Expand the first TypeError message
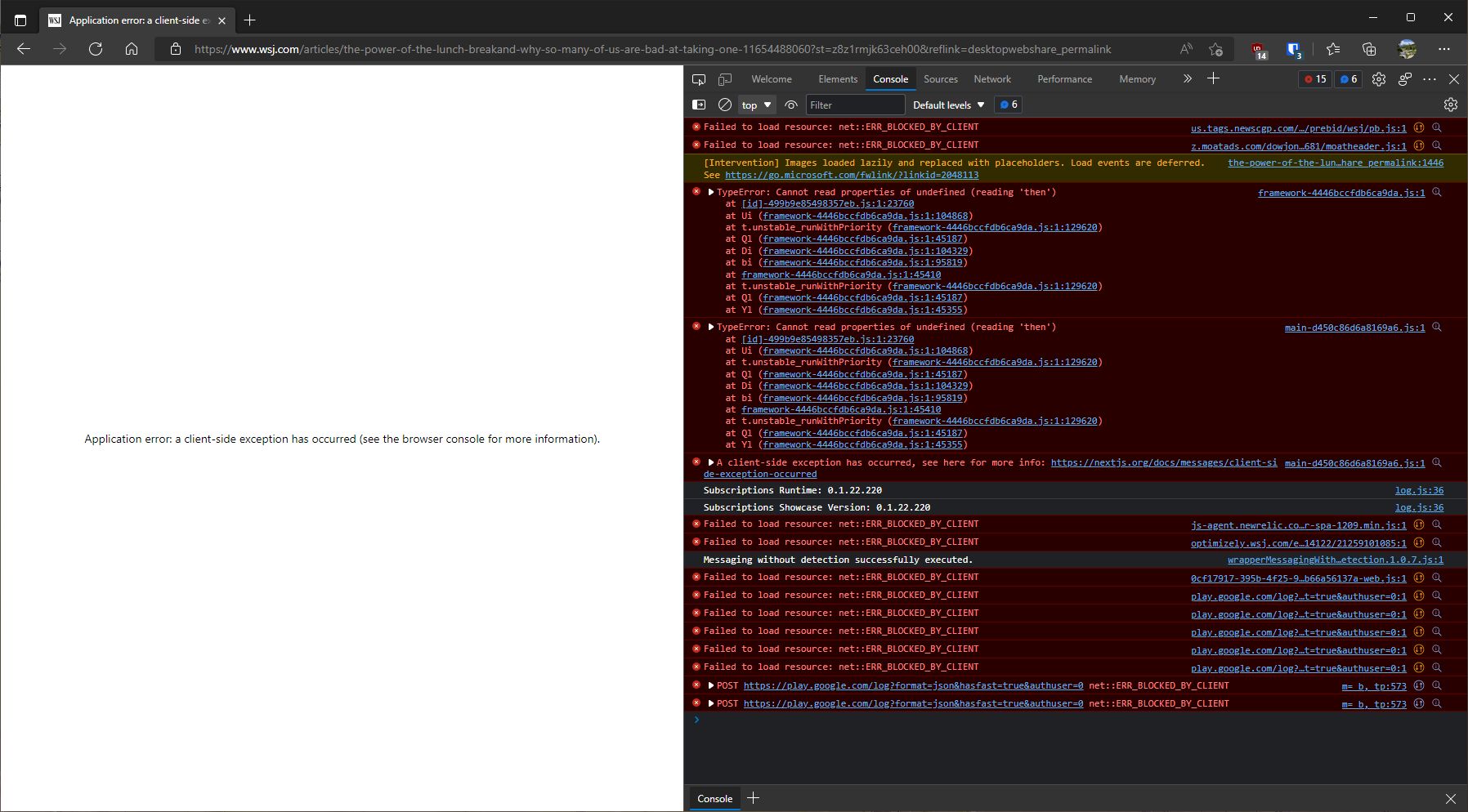The height and width of the screenshot is (812, 1468). pyautogui.click(x=710, y=192)
